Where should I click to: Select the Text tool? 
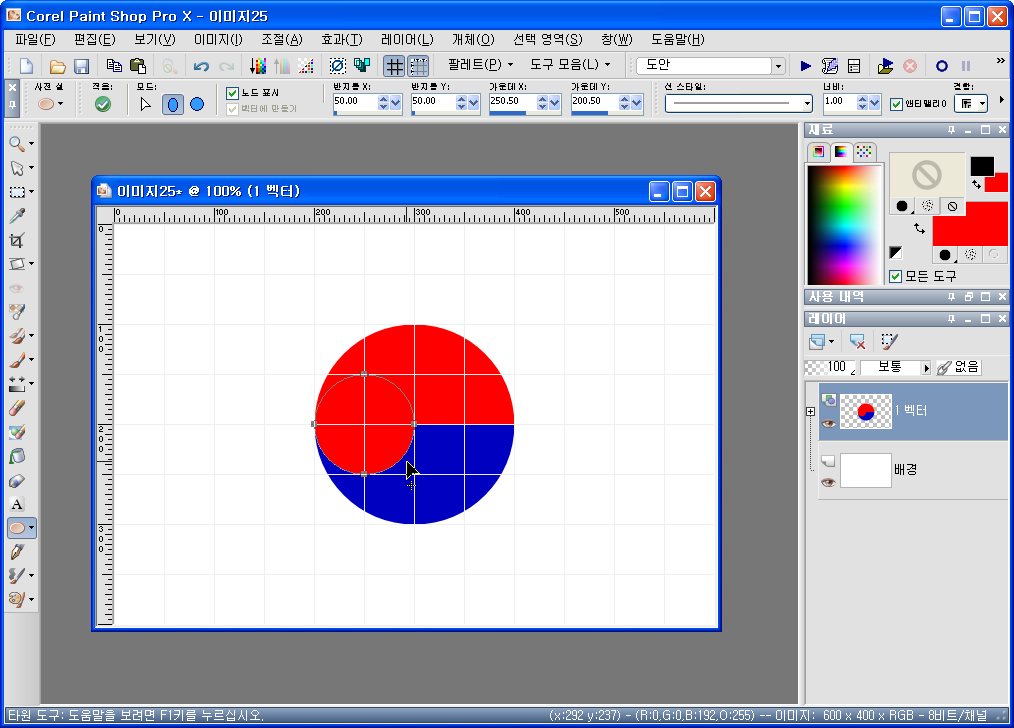click(17, 504)
